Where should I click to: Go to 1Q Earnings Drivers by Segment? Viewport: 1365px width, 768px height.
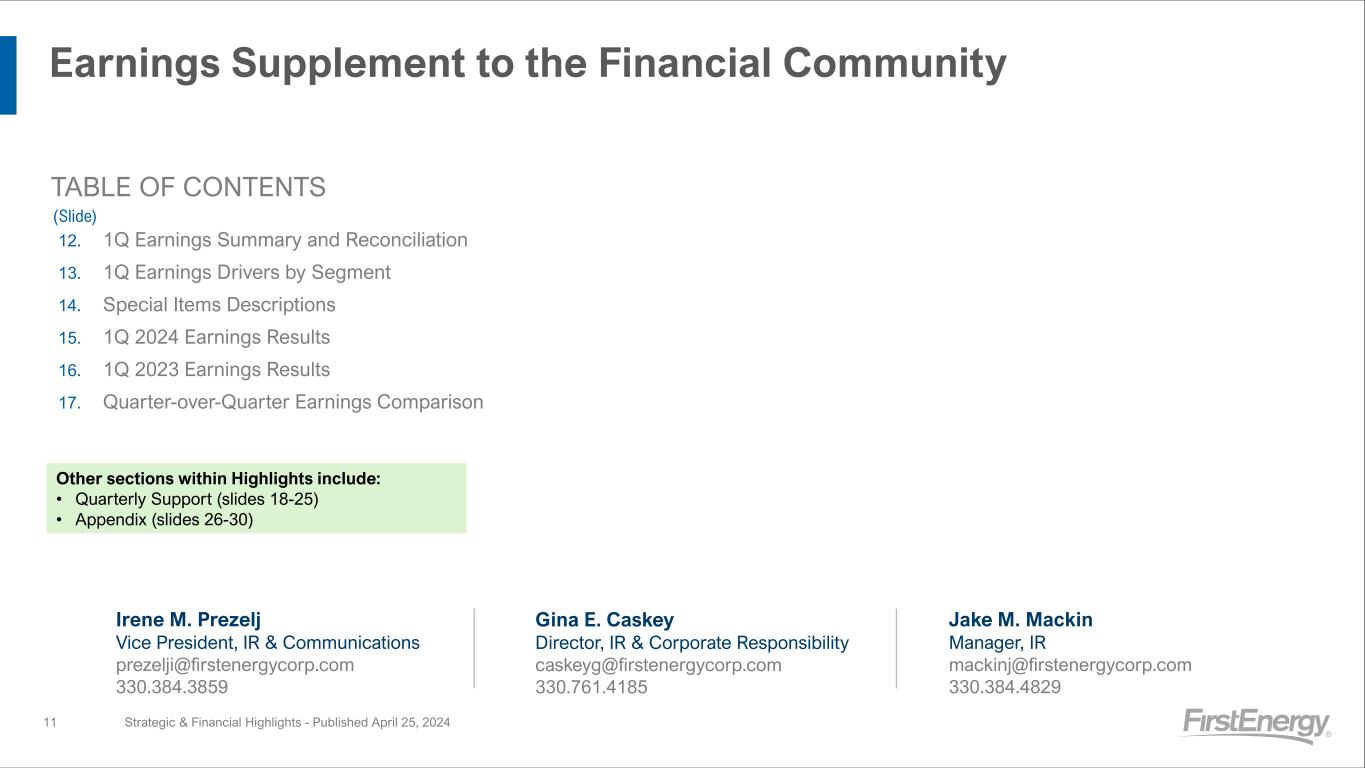pos(246,272)
